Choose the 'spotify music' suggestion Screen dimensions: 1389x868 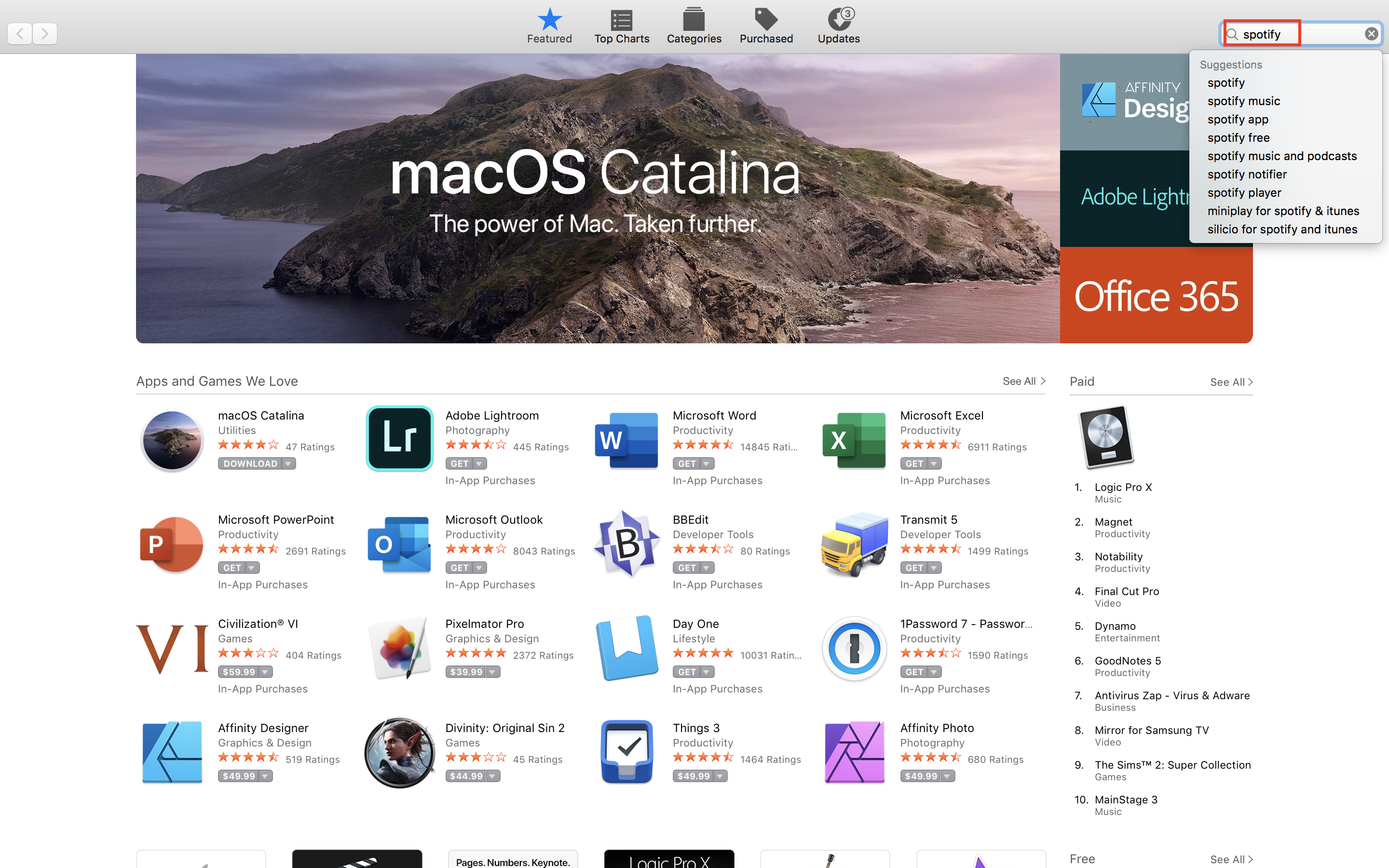1243,101
